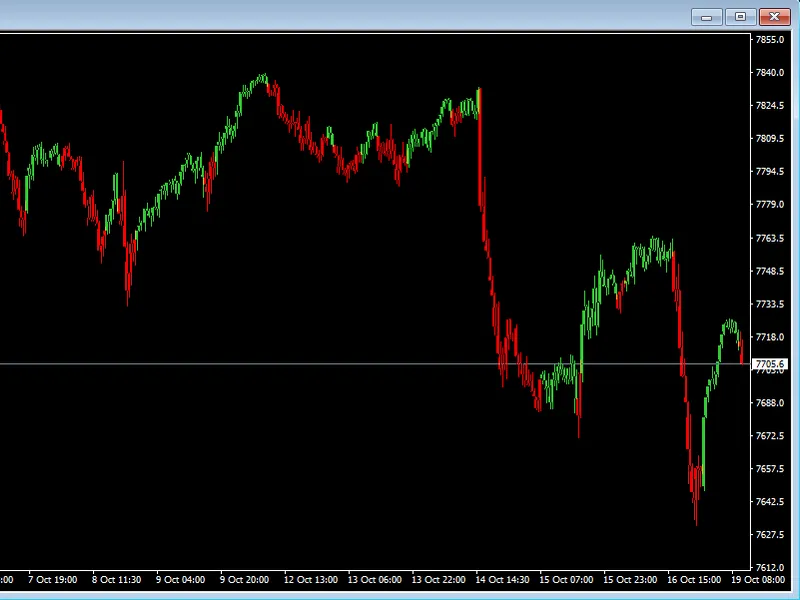This screenshot has height=600, width=800.
Task: Click the horizontal current price line
Action: click(375, 364)
